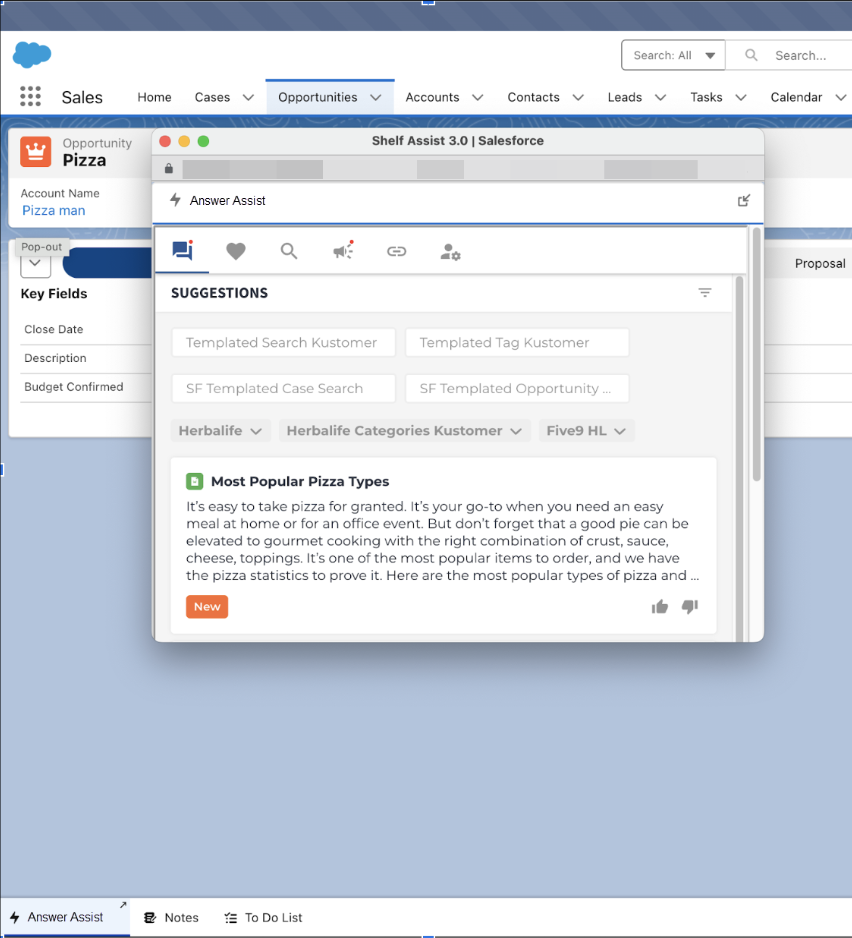The image size is (852, 938).
Task: Open the Herbalife Categories Kustomer dropdown
Action: click(404, 431)
